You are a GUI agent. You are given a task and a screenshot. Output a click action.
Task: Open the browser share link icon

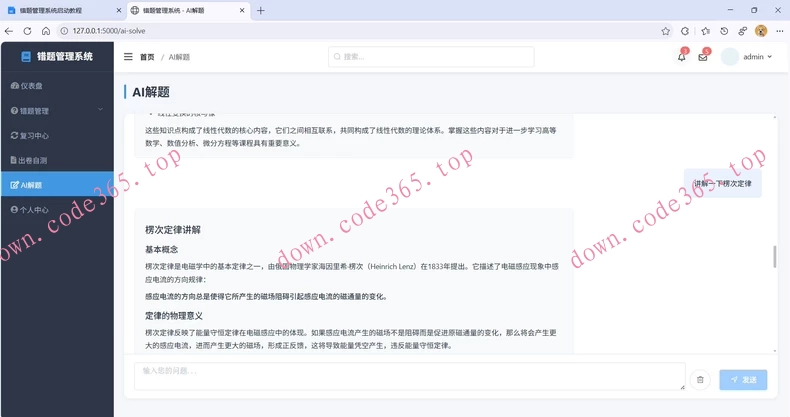coord(743,31)
